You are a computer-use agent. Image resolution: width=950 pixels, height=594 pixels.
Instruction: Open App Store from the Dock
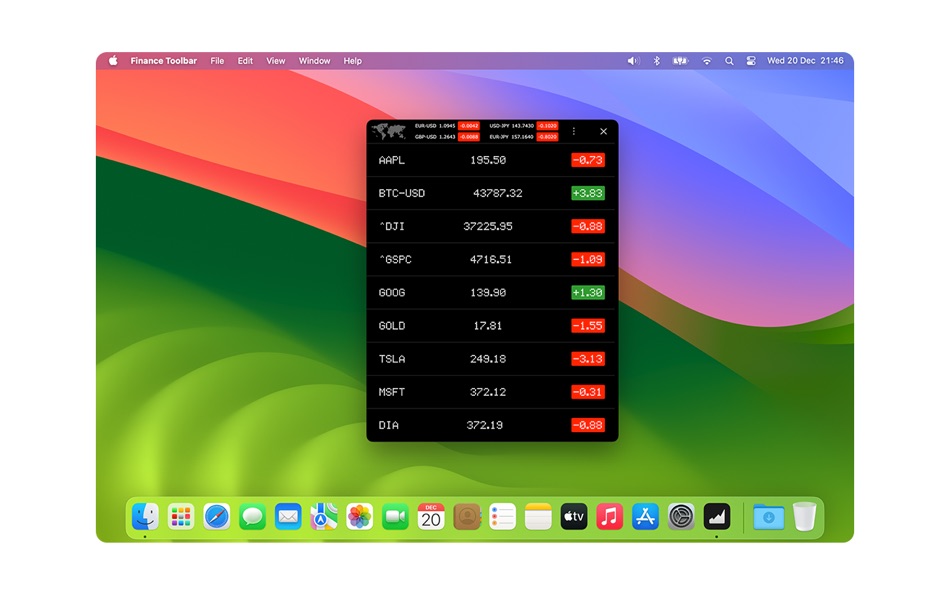(645, 517)
